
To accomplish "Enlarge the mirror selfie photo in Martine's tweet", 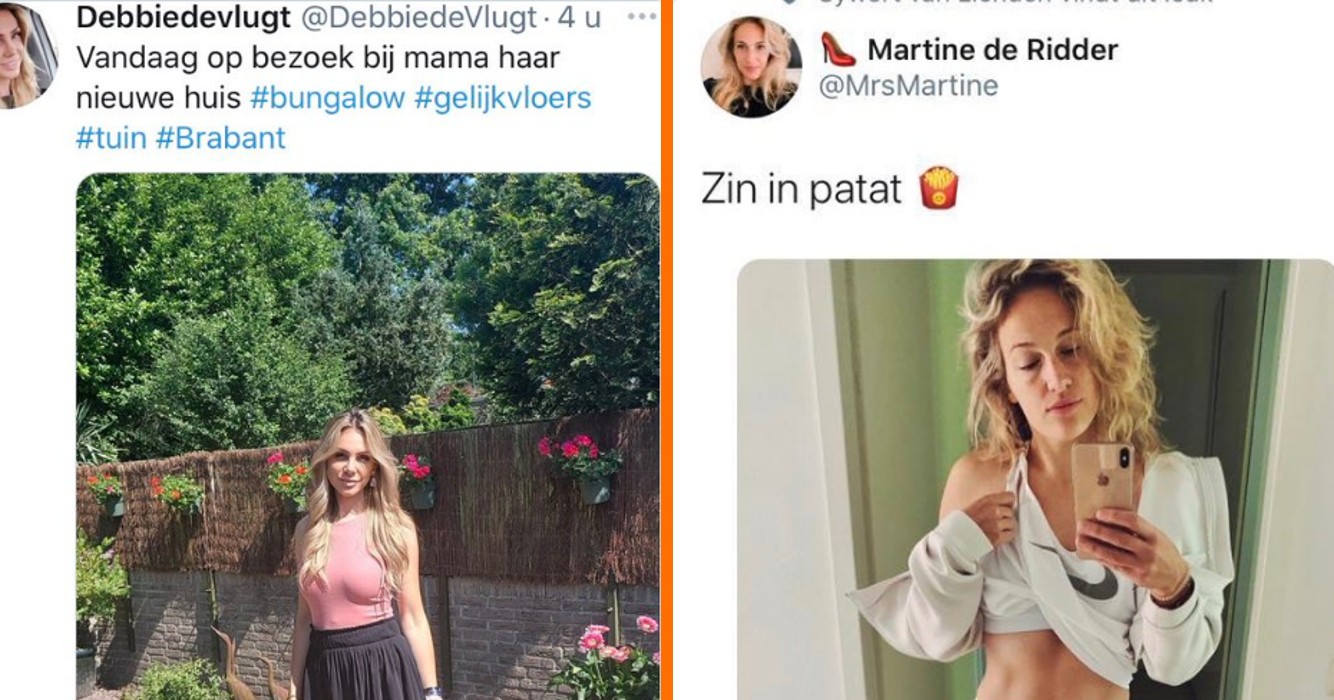I will 1035,480.
